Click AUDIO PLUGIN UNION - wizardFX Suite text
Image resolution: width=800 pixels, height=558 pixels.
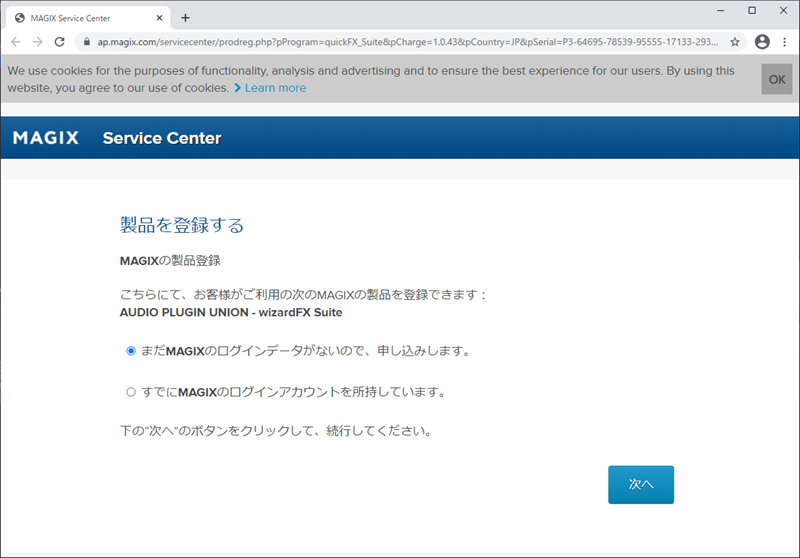[x=231, y=312]
